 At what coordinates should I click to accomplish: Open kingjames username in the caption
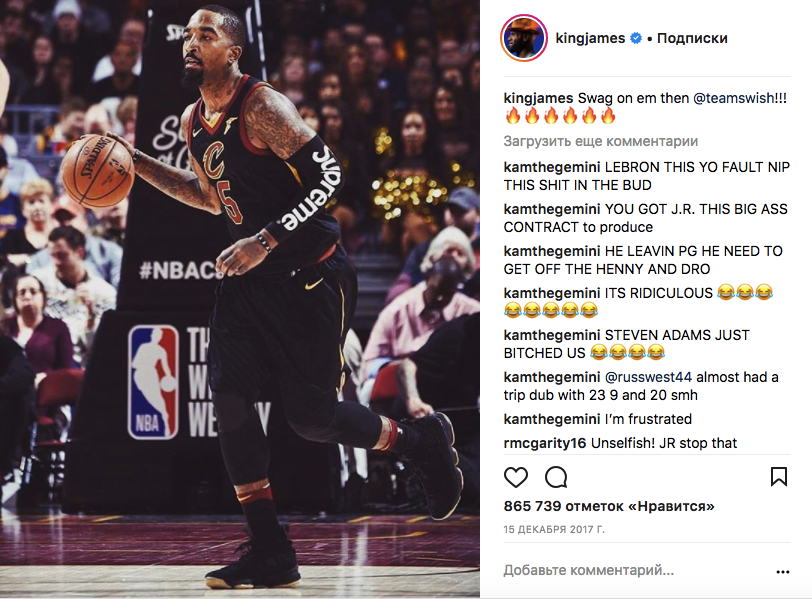[539, 98]
